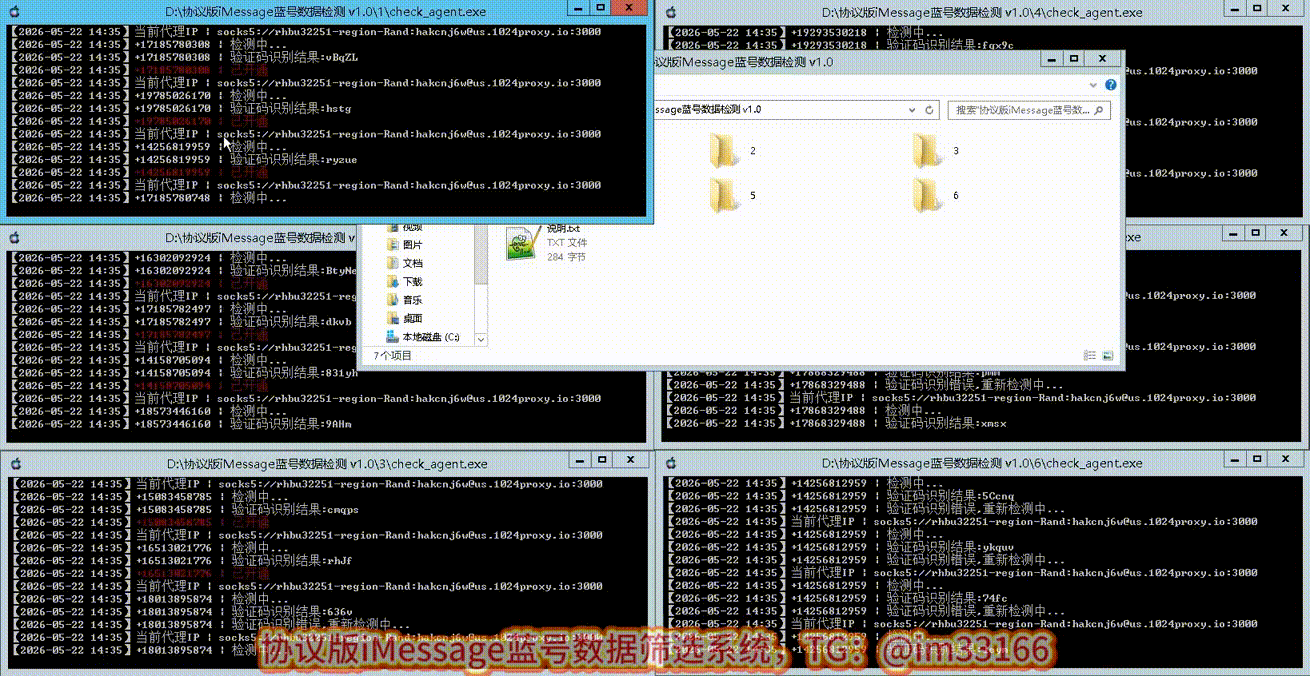1310x676 pixels.
Task: Select the 说明.txt file icon
Action: (x=520, y=245)
